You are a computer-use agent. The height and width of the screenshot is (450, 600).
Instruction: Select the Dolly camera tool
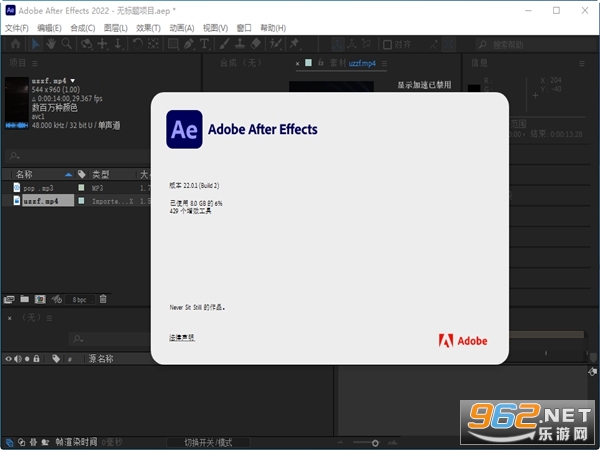(x=118, y=44)
